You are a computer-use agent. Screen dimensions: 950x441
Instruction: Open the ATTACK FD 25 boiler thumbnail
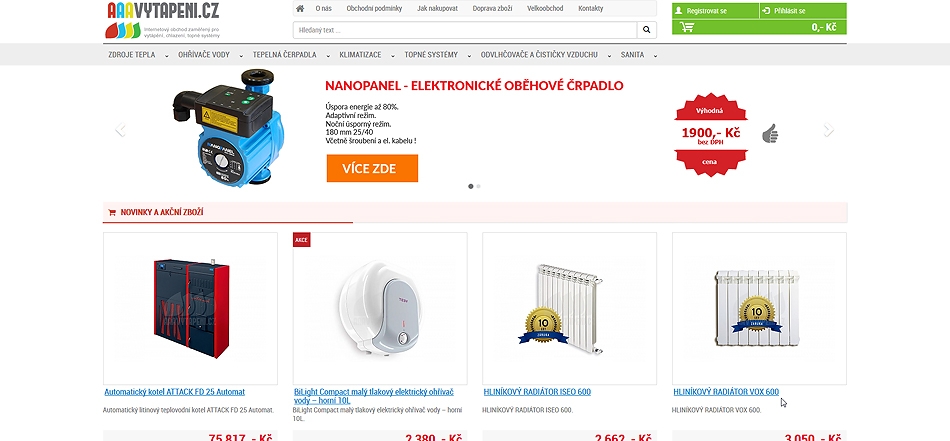pyautogui.click(x=190, y=308)
